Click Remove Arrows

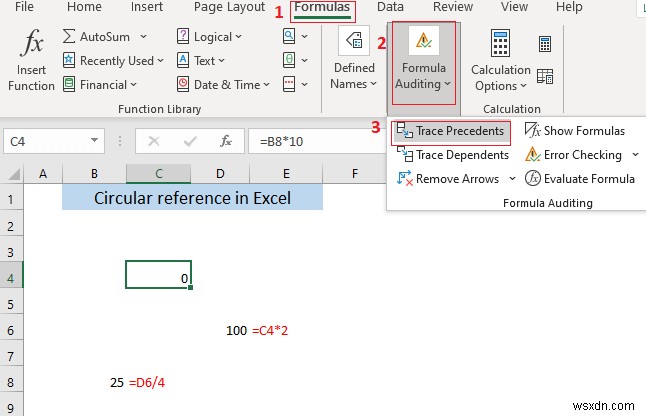pyautogui.click(x=447, y=179)
